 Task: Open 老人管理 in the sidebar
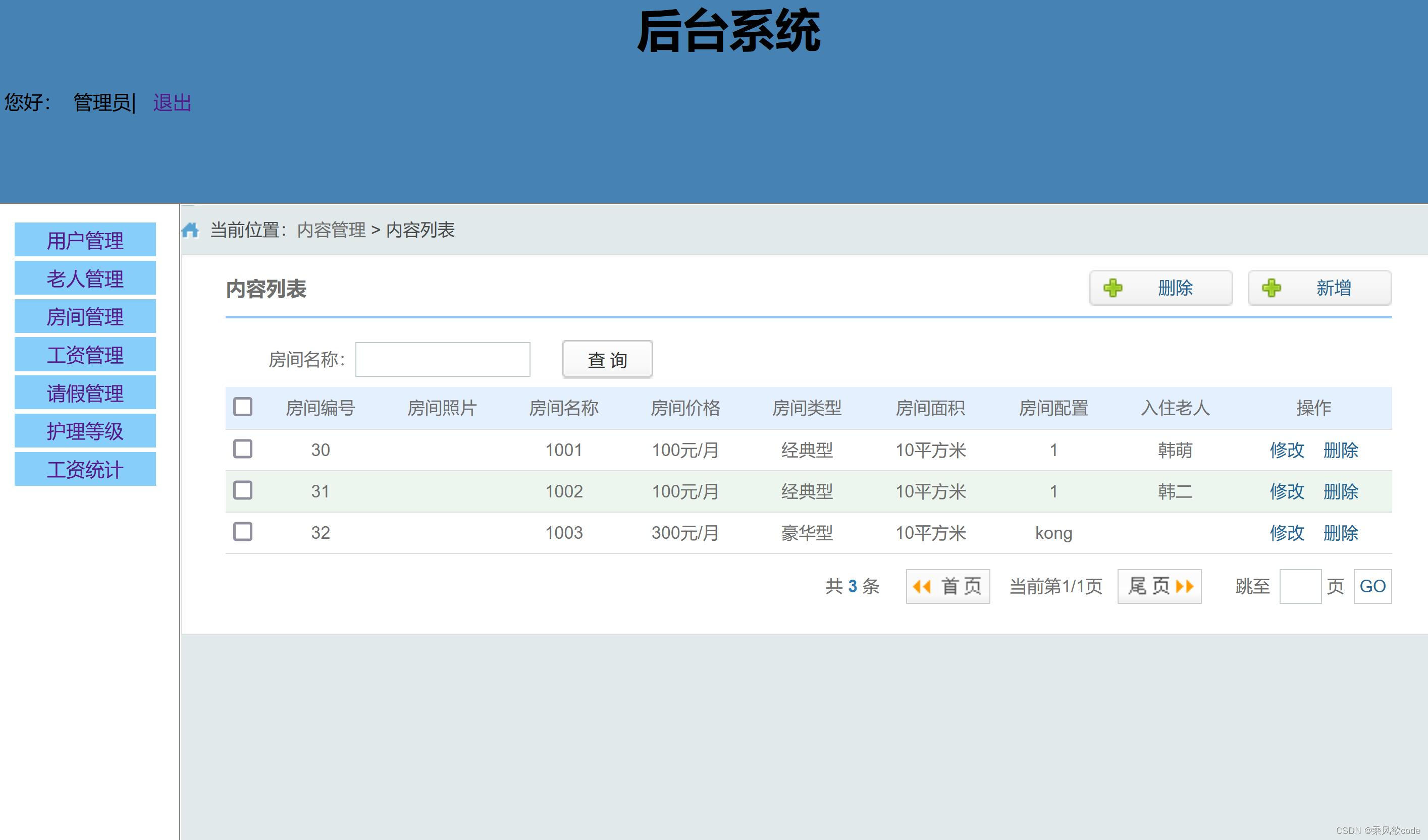pyautogui.click(x=85, y=278)
